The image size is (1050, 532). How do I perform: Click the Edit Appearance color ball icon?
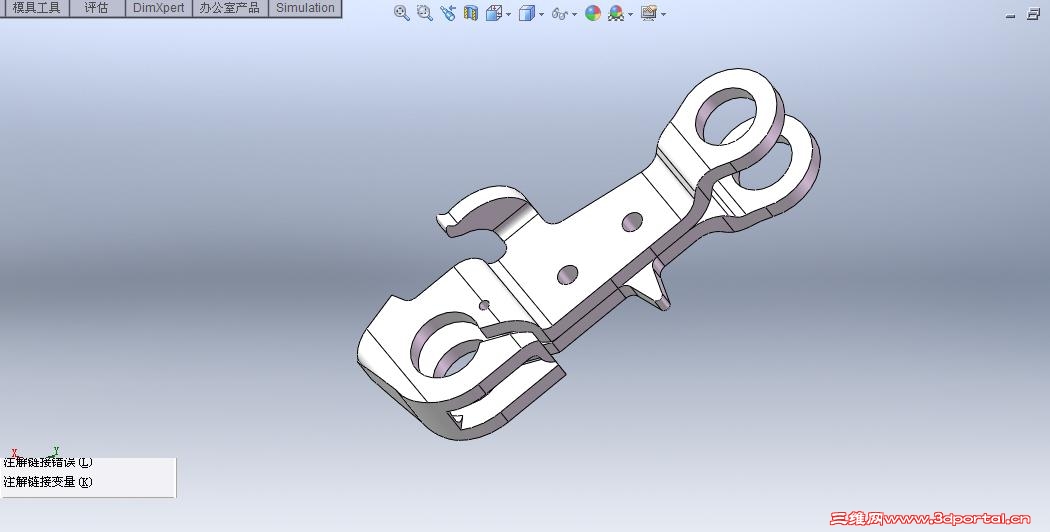pos(593,13)
